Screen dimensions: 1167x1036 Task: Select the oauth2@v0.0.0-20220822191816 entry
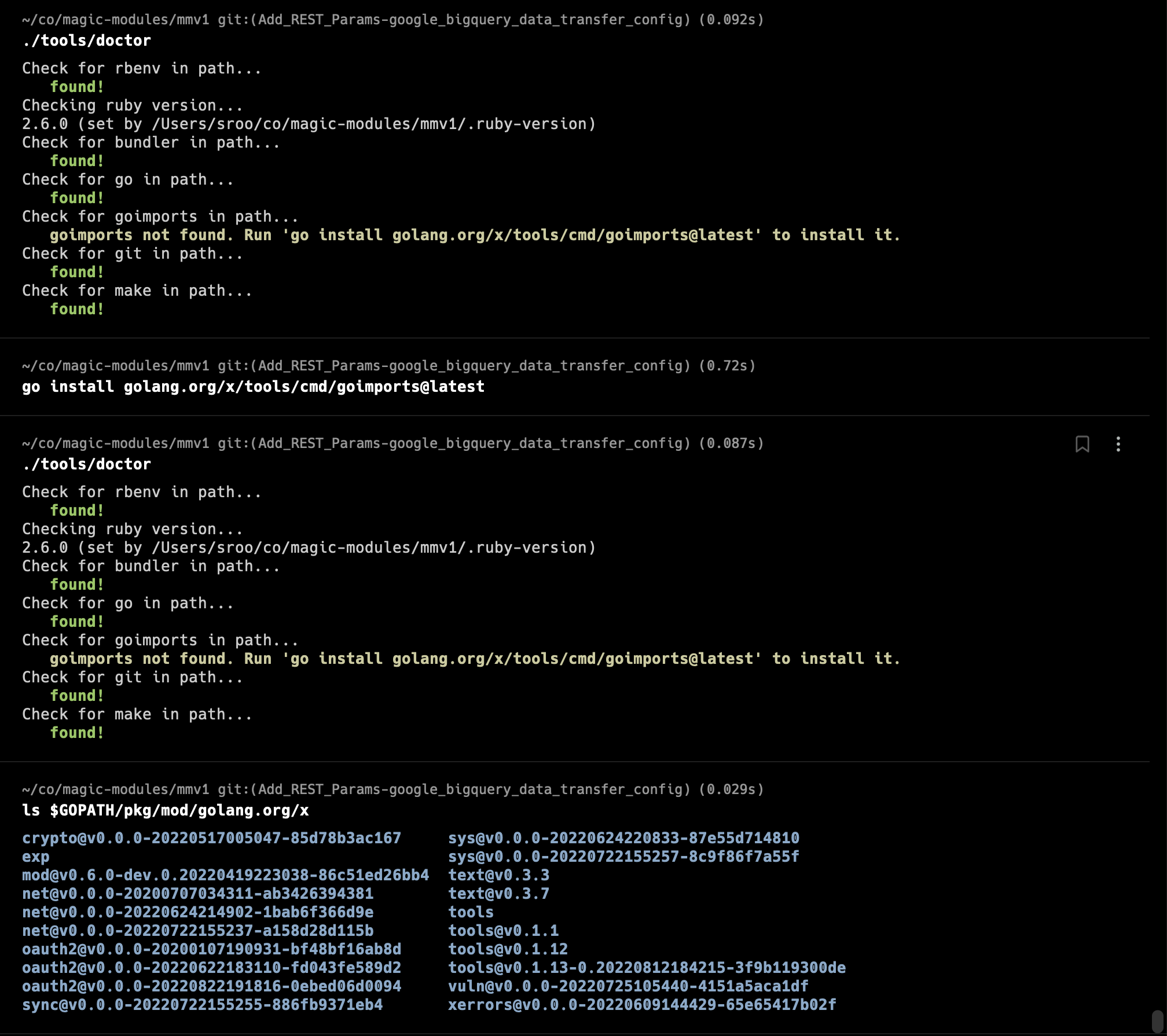(x=212, y=987)
